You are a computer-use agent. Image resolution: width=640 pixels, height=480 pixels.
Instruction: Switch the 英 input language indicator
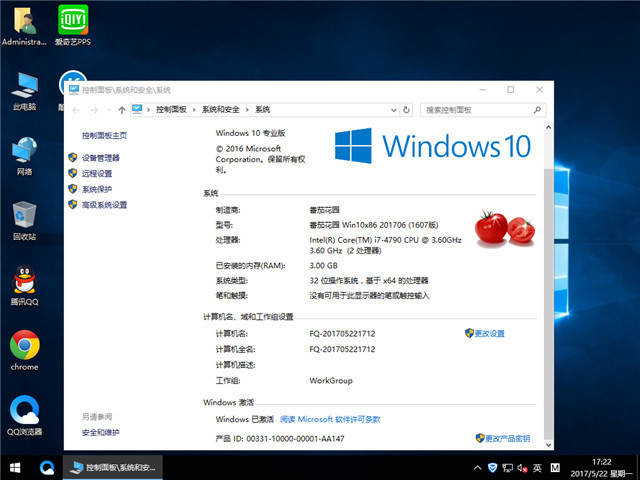537,468
